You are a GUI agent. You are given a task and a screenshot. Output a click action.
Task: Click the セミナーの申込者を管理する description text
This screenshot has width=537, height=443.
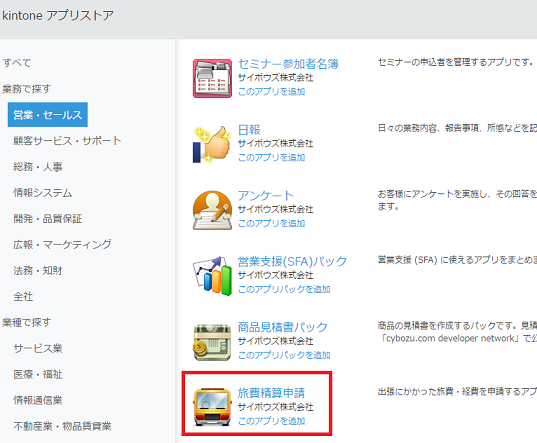(x=455, y=62)
